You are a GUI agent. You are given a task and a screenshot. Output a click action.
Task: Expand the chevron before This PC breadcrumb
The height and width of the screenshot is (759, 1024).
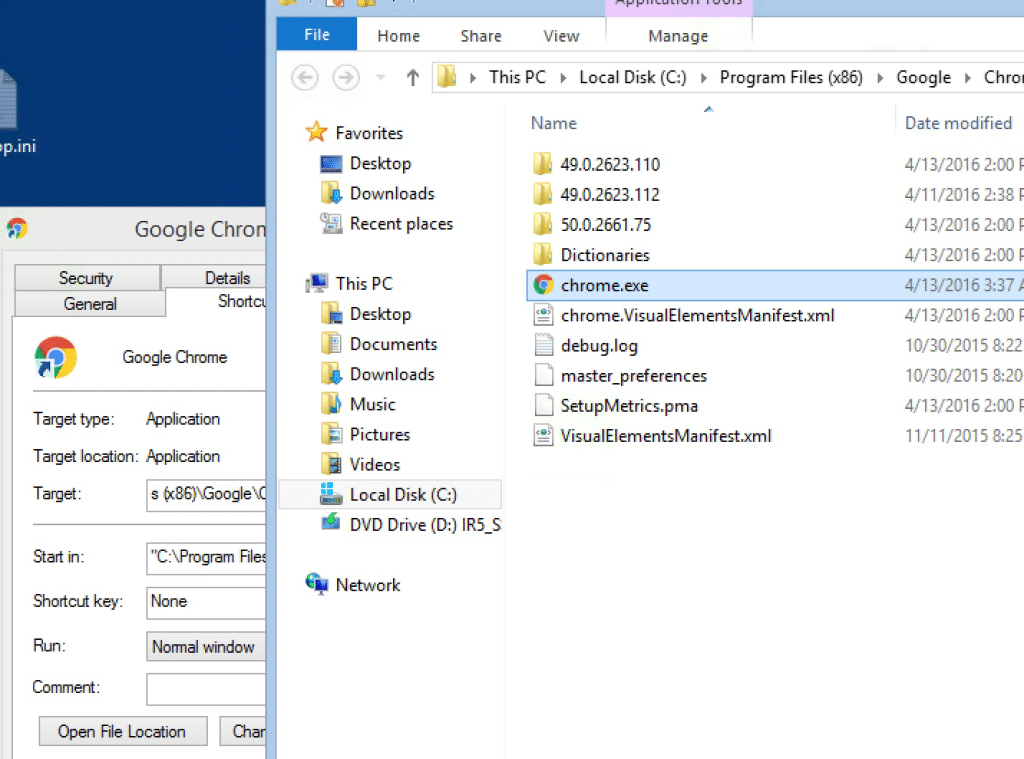click(473, 78)
